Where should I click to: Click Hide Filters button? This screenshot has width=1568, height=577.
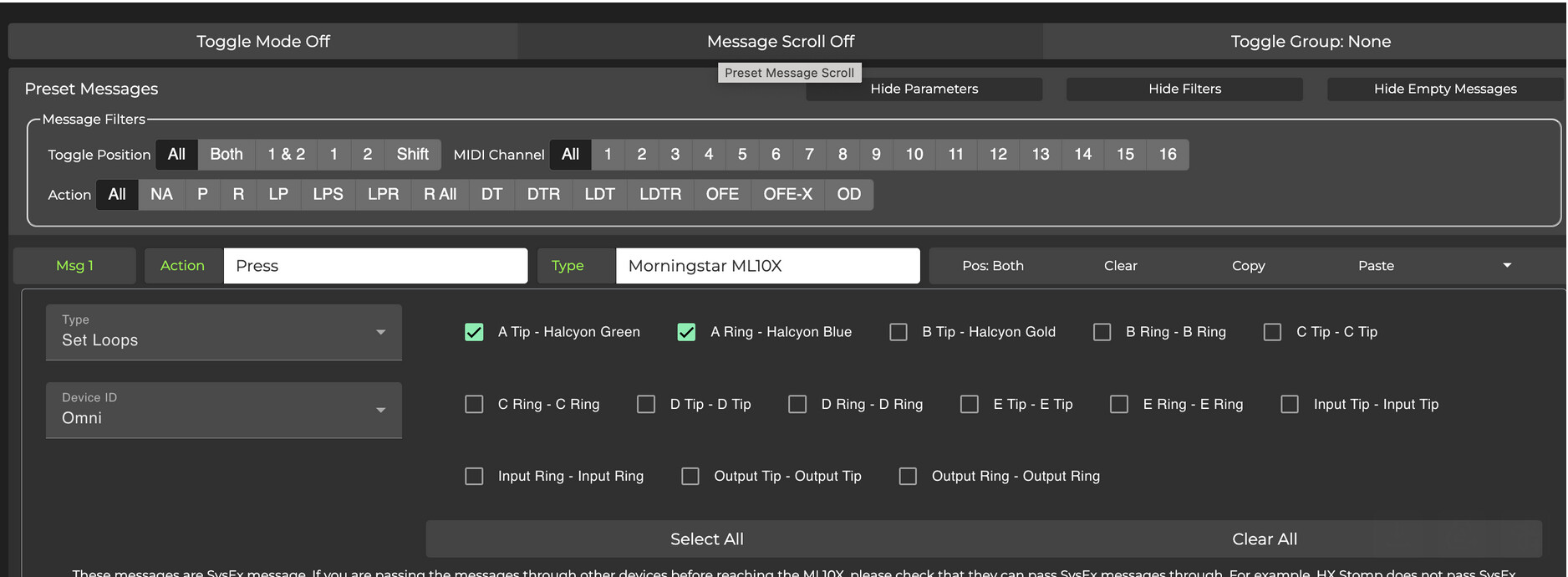pos(1184,89)
